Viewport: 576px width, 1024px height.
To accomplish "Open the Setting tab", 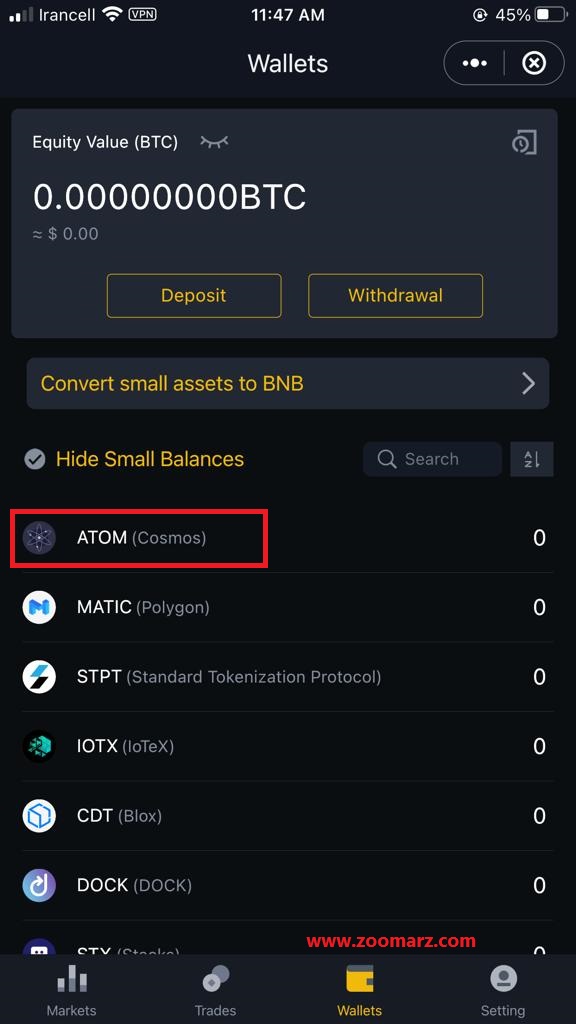I will pyautogui.click(x=503, y=991).
